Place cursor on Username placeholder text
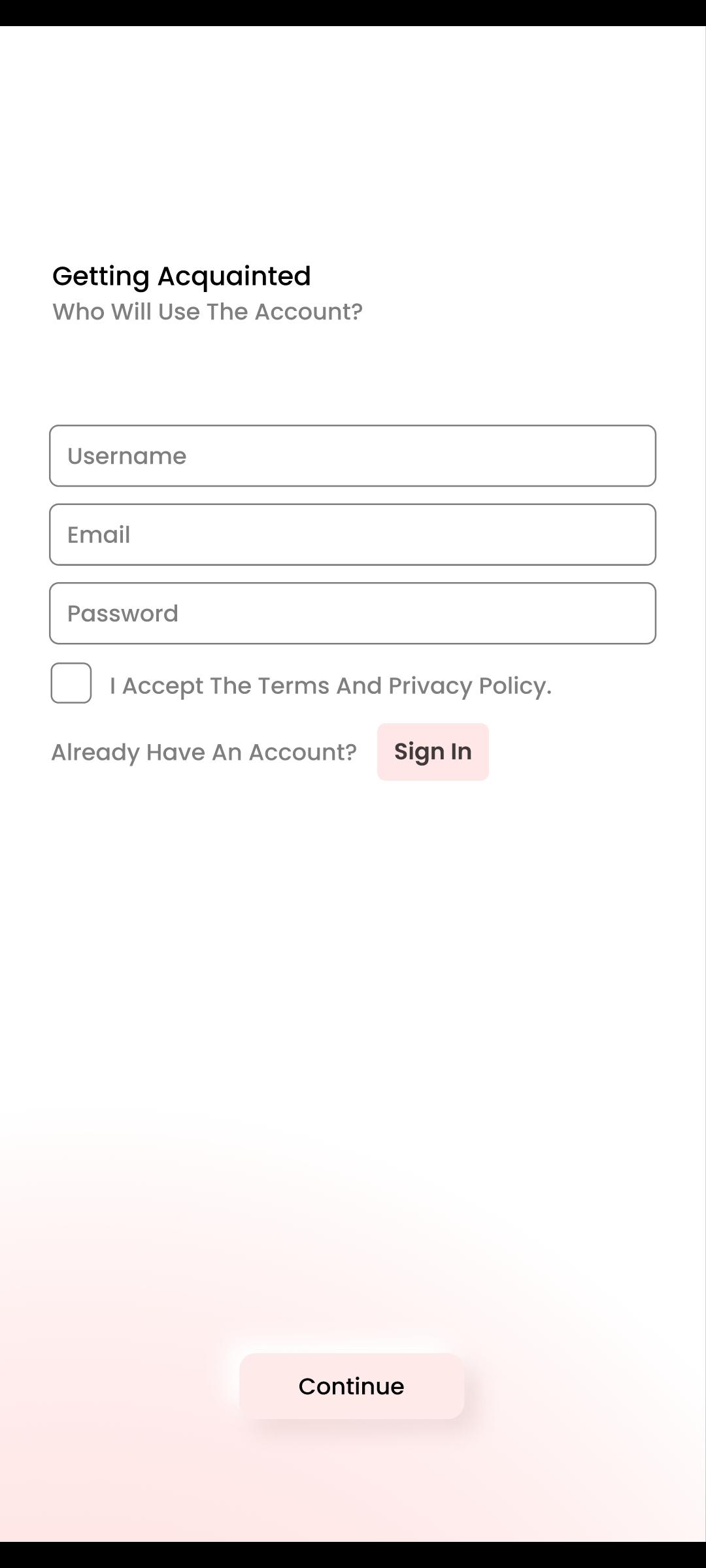706x1568 pixels. click(127, 456)
